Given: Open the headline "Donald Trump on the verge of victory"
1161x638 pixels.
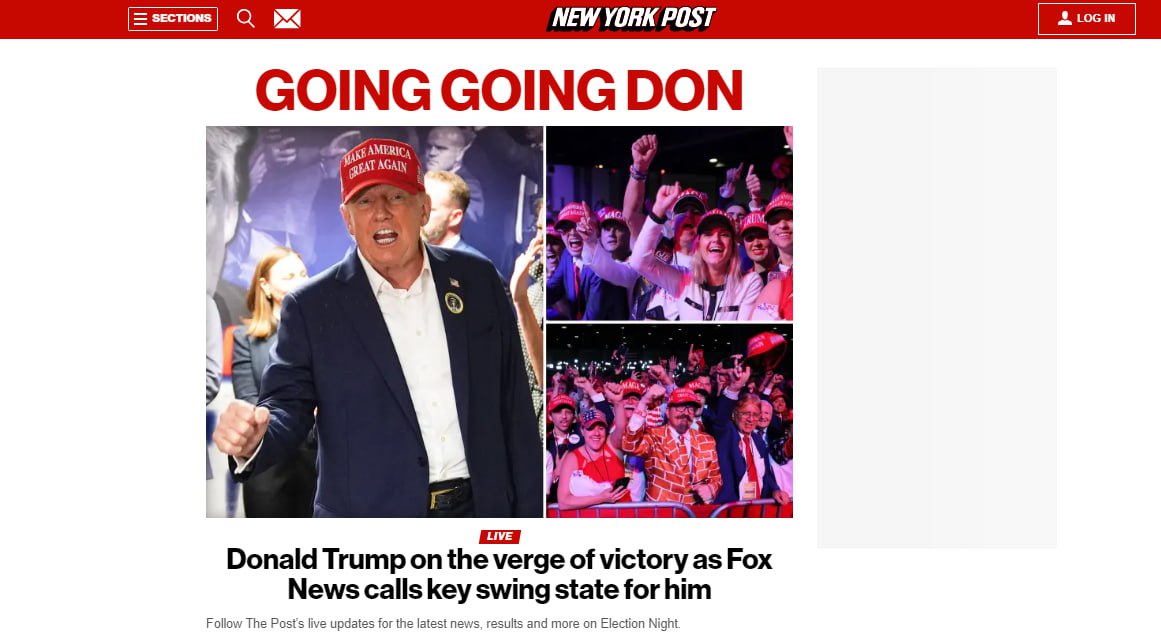Looking at the screenshot, I should click(x=499, y=574).
